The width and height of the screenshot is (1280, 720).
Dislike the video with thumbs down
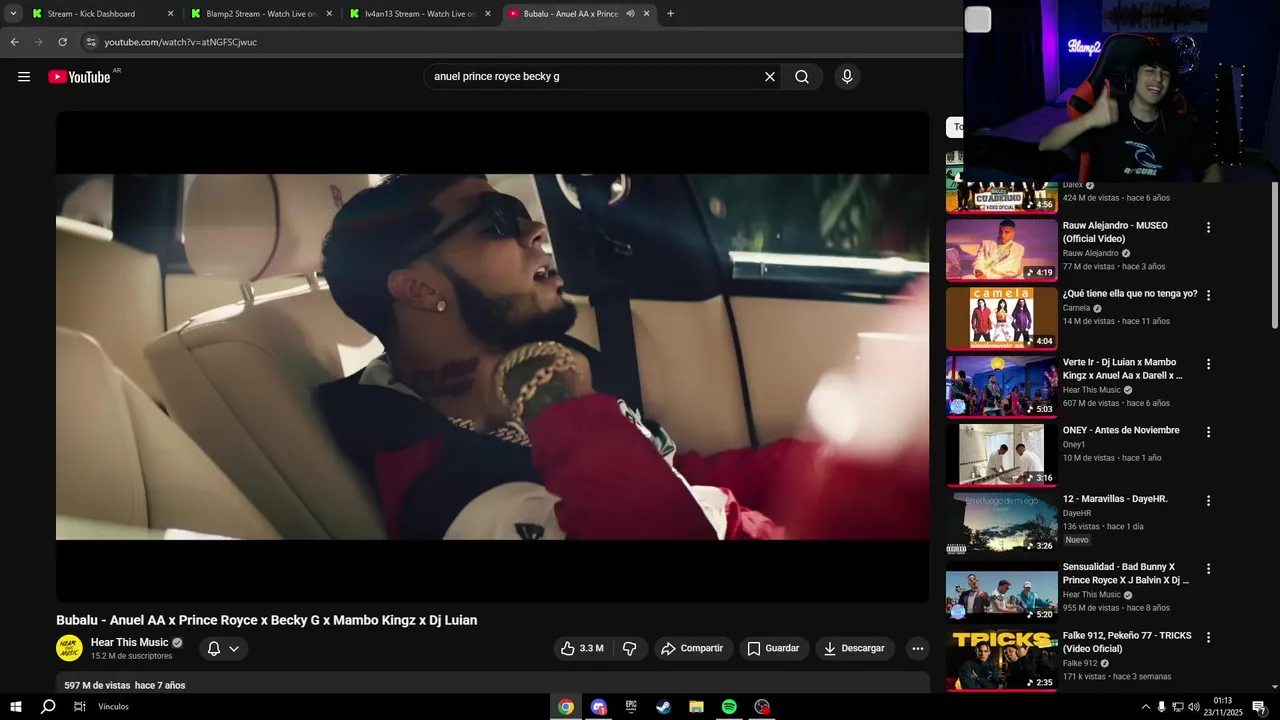(x=630, y=649)
